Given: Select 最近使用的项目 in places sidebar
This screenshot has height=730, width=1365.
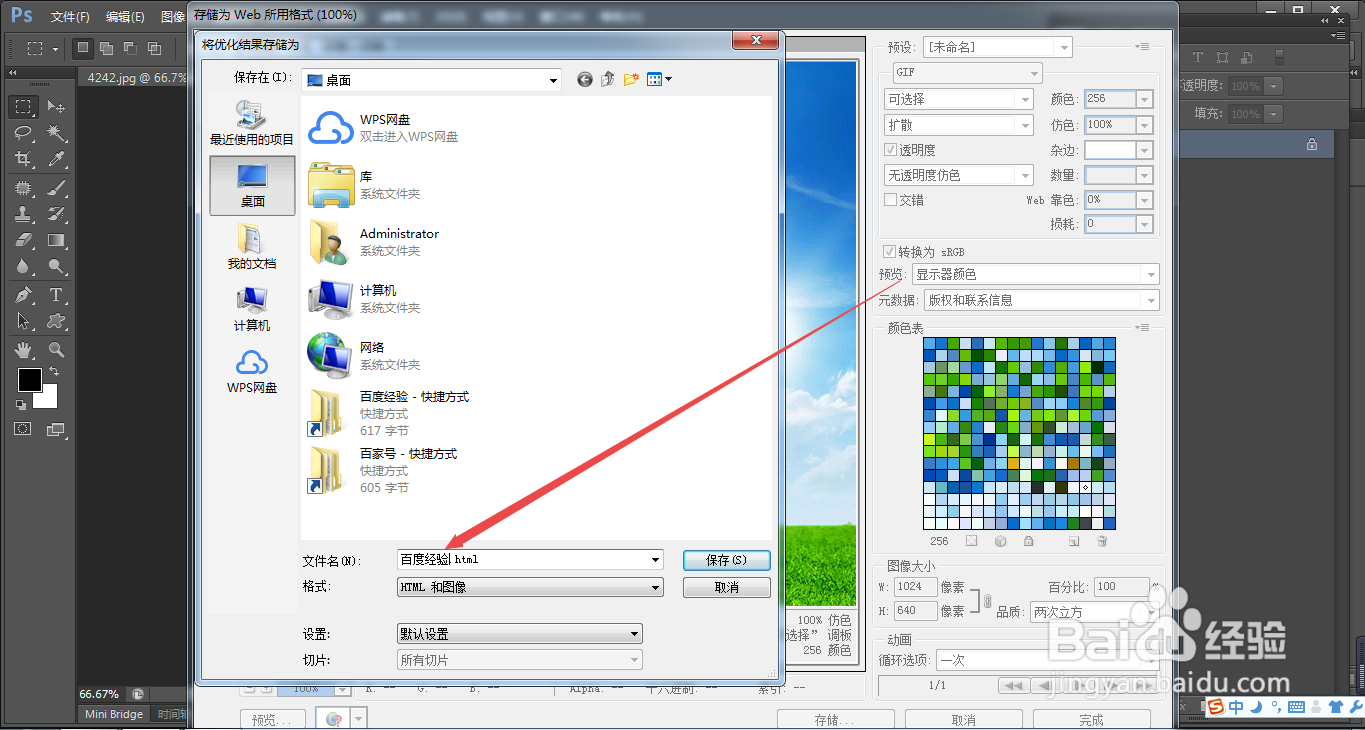Looking at the screenshot, I should pos(252,124).
